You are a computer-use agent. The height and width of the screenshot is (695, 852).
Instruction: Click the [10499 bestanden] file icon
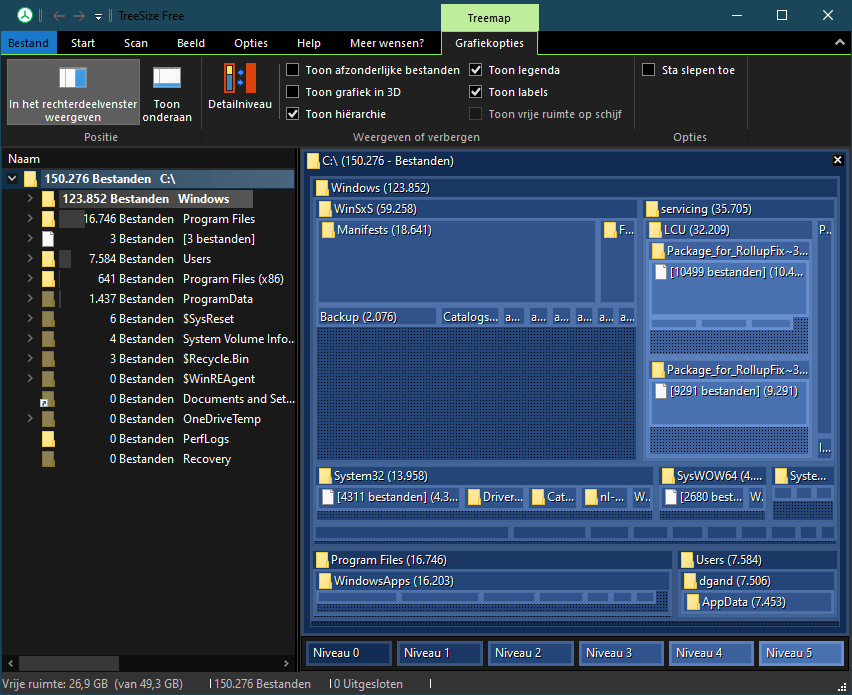pyautogui.click(x=661, y=272)
